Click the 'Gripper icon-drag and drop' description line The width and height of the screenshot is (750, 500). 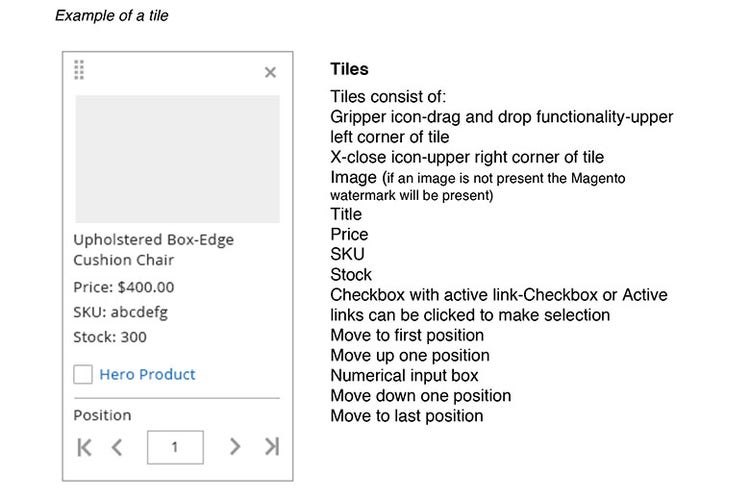[x=501, y=117]
